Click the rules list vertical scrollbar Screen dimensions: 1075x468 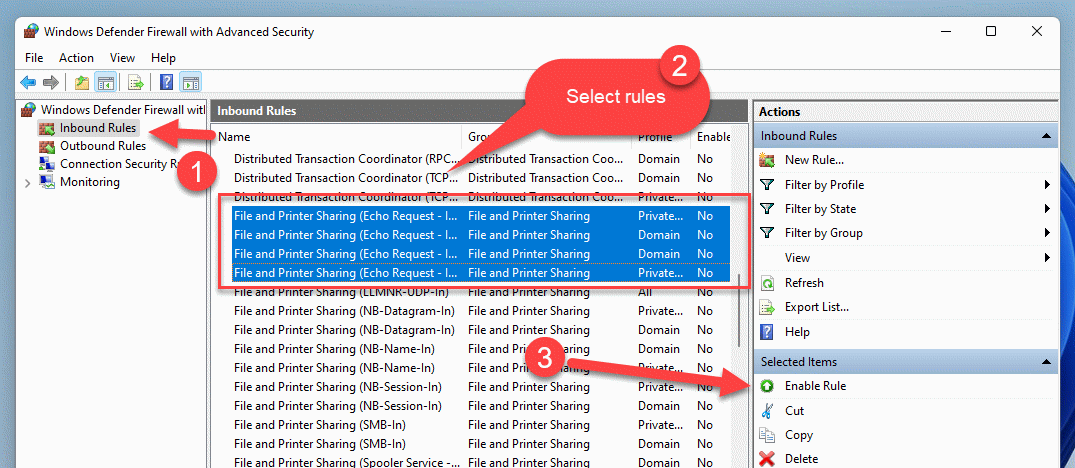pyautogui.click(x=740, y=310)
